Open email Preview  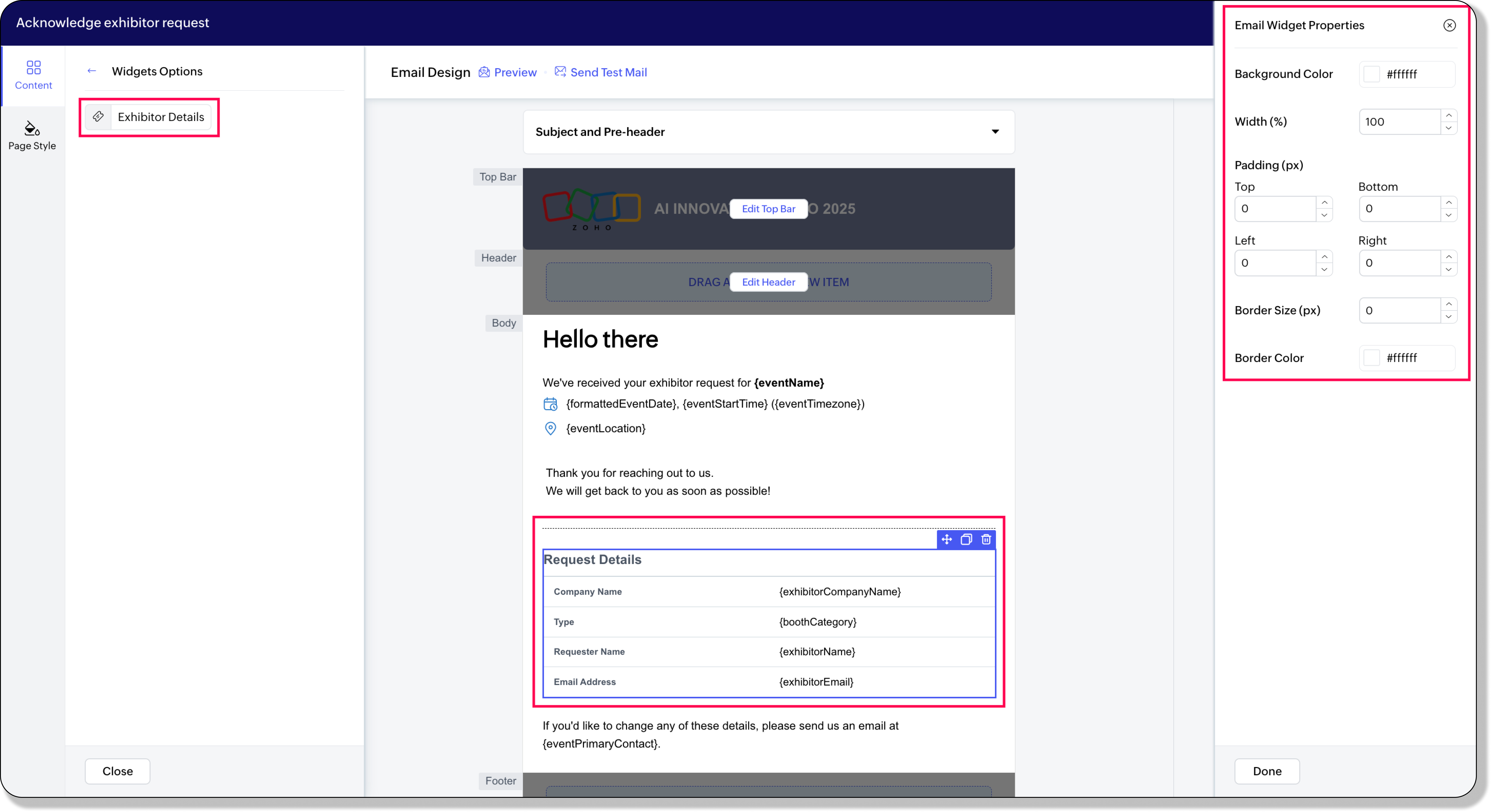[x=508, y=72]
